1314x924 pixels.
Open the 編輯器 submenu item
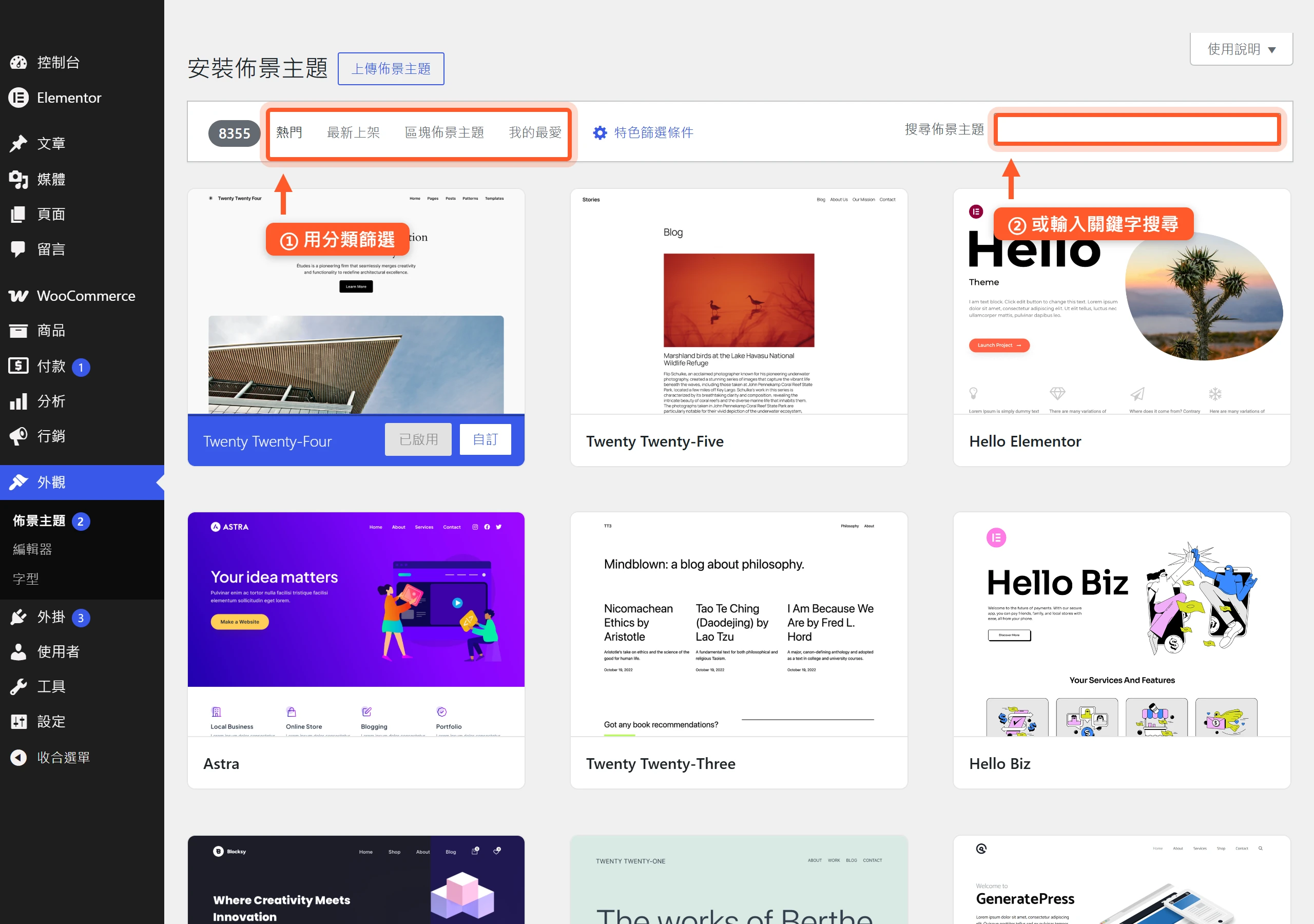(x=33, y=549)
